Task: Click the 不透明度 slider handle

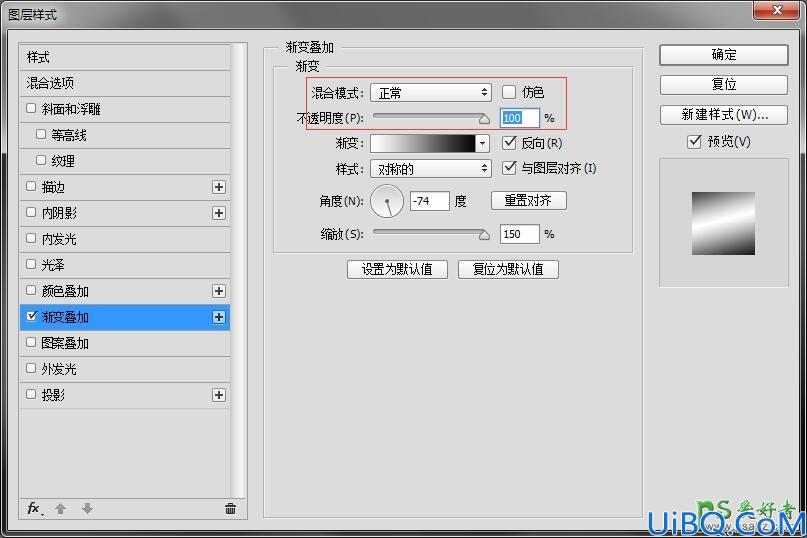Action: pos(484,119)
